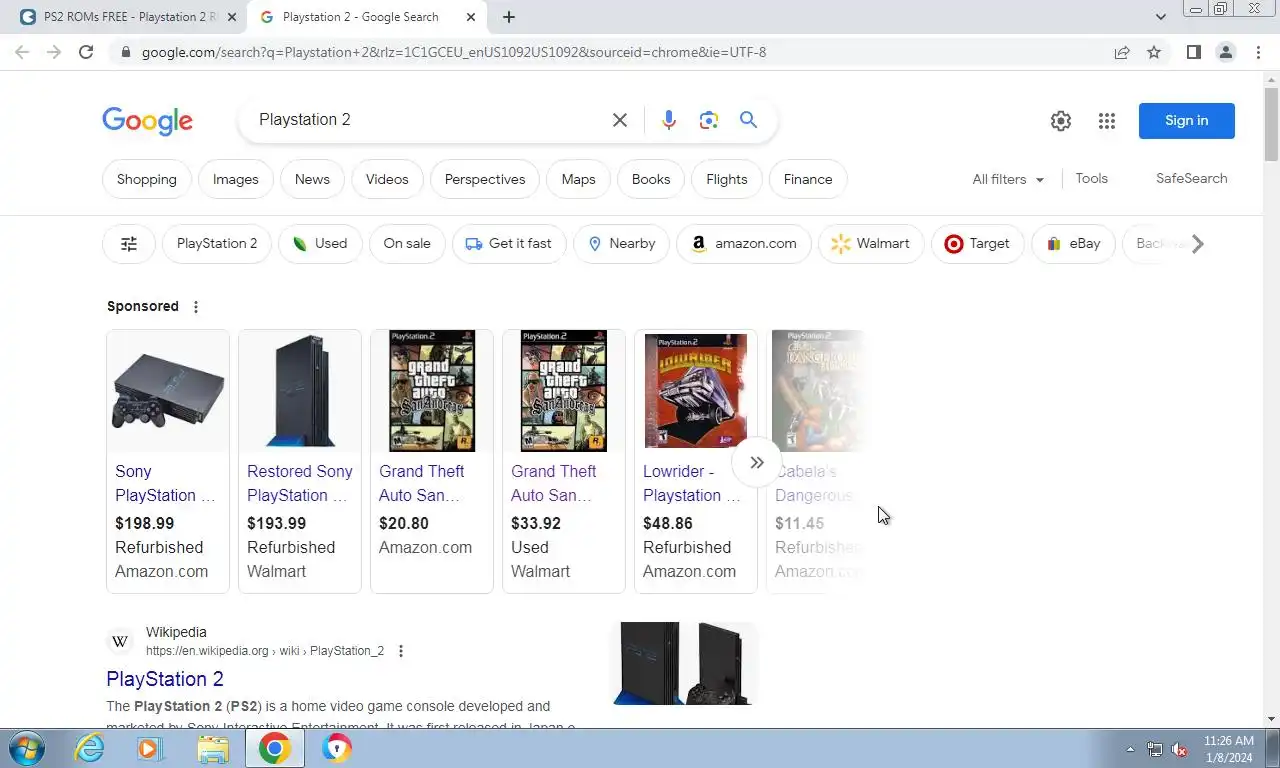Click Grand Theft Auto $33.92 cover image
Image resolution: width=1280 pixels, height=768 pixels.
tap(564, 391)
